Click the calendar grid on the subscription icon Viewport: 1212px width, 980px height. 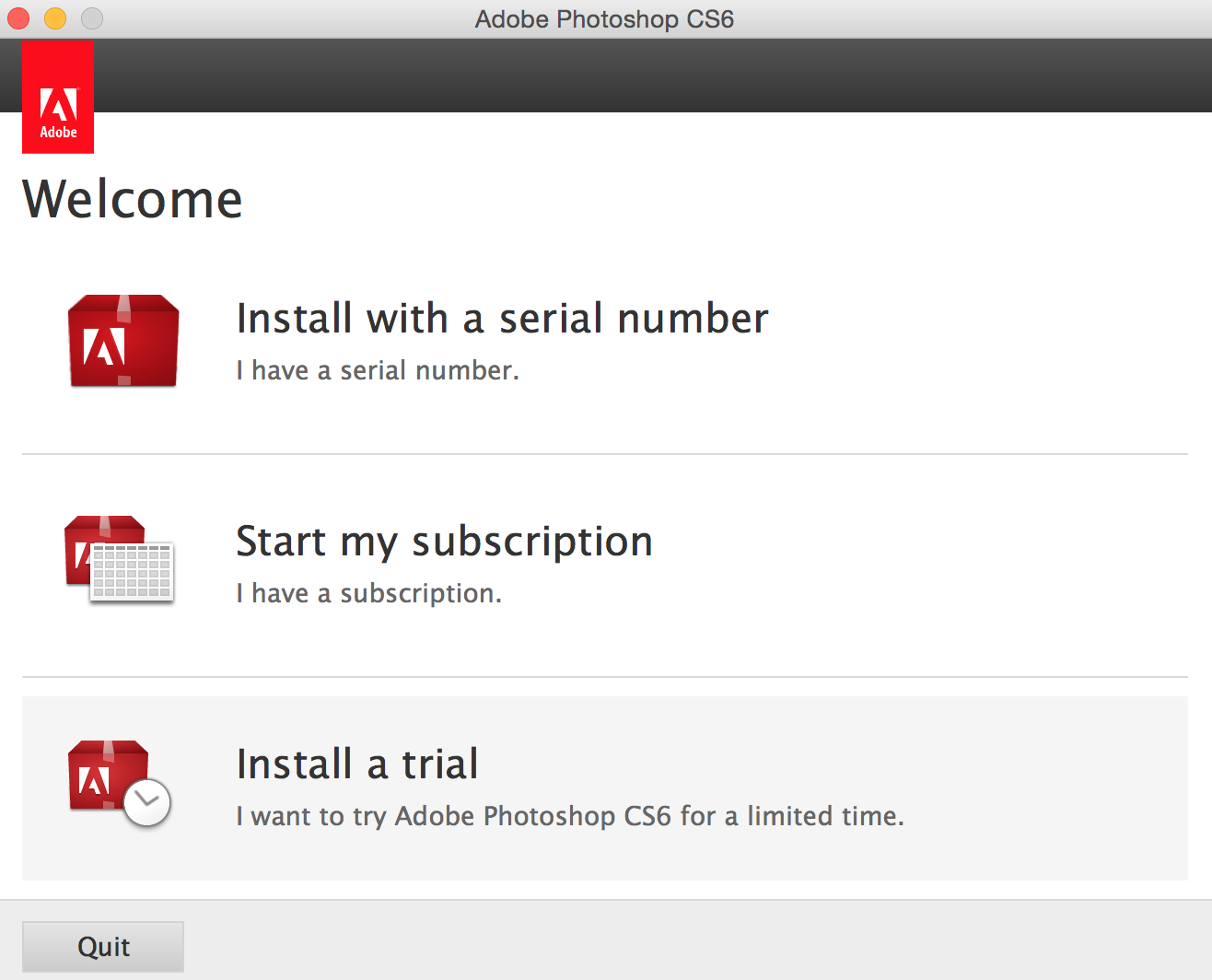click(133, 571)
